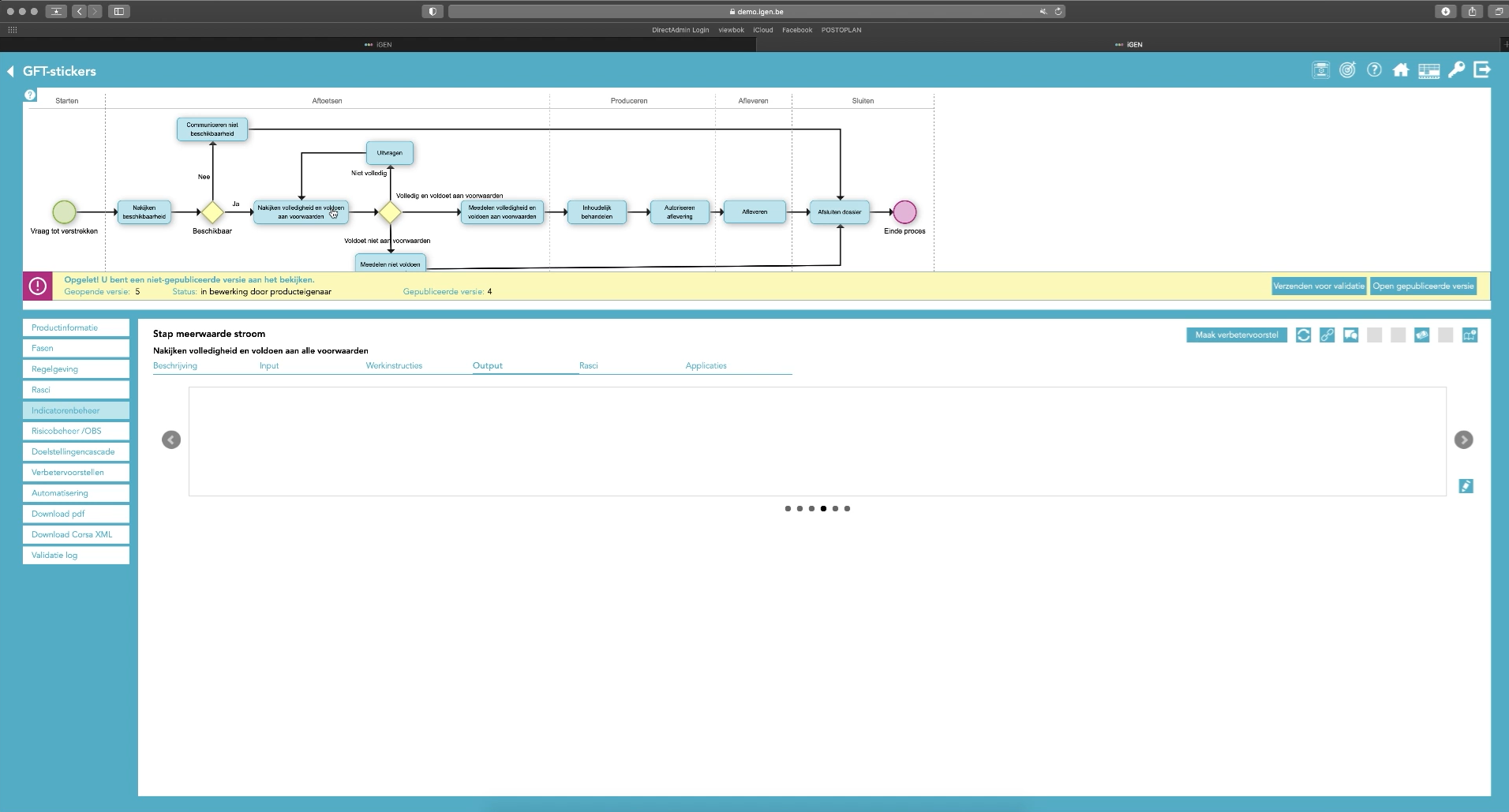Toggle the browser sidebar button
Screen dimensions: 1509x812
coord(119,11)
